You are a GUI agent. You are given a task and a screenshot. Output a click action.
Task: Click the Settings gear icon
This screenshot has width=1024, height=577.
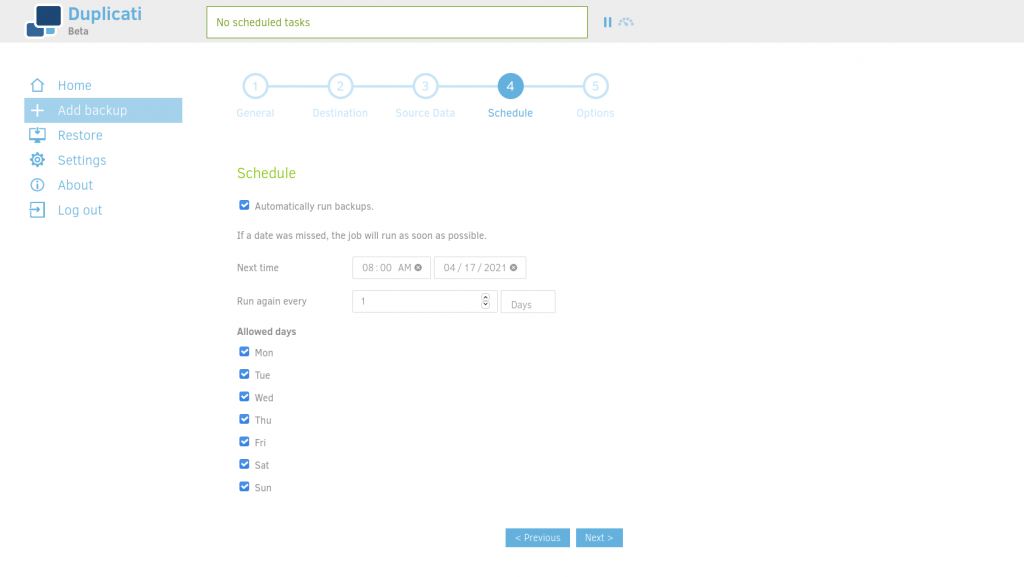[37, 160]
